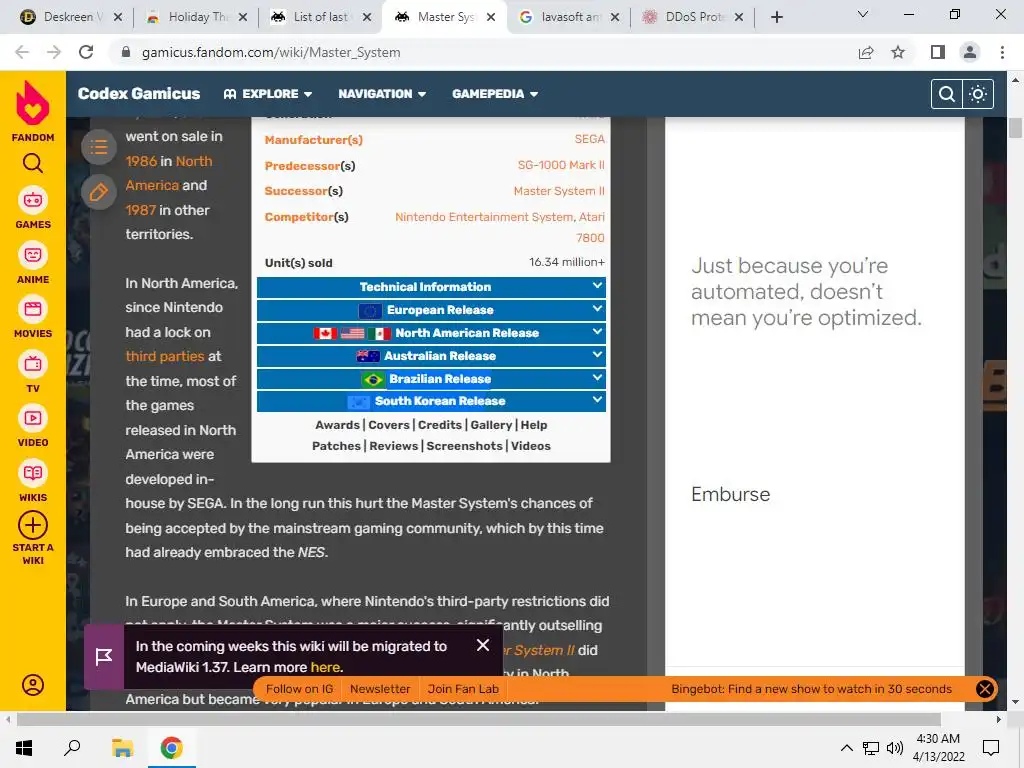Viewport: 1024px width, 768px height.
Task: Expand the North American Release section
Action: 431,332
